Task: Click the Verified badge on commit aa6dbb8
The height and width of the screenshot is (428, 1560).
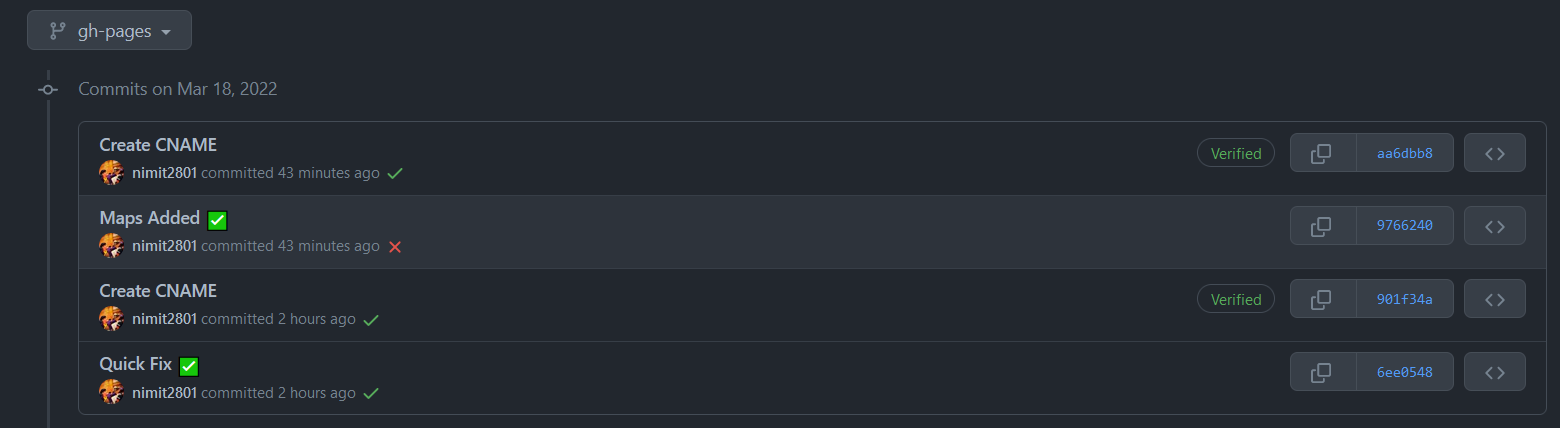Action: 1236,153
